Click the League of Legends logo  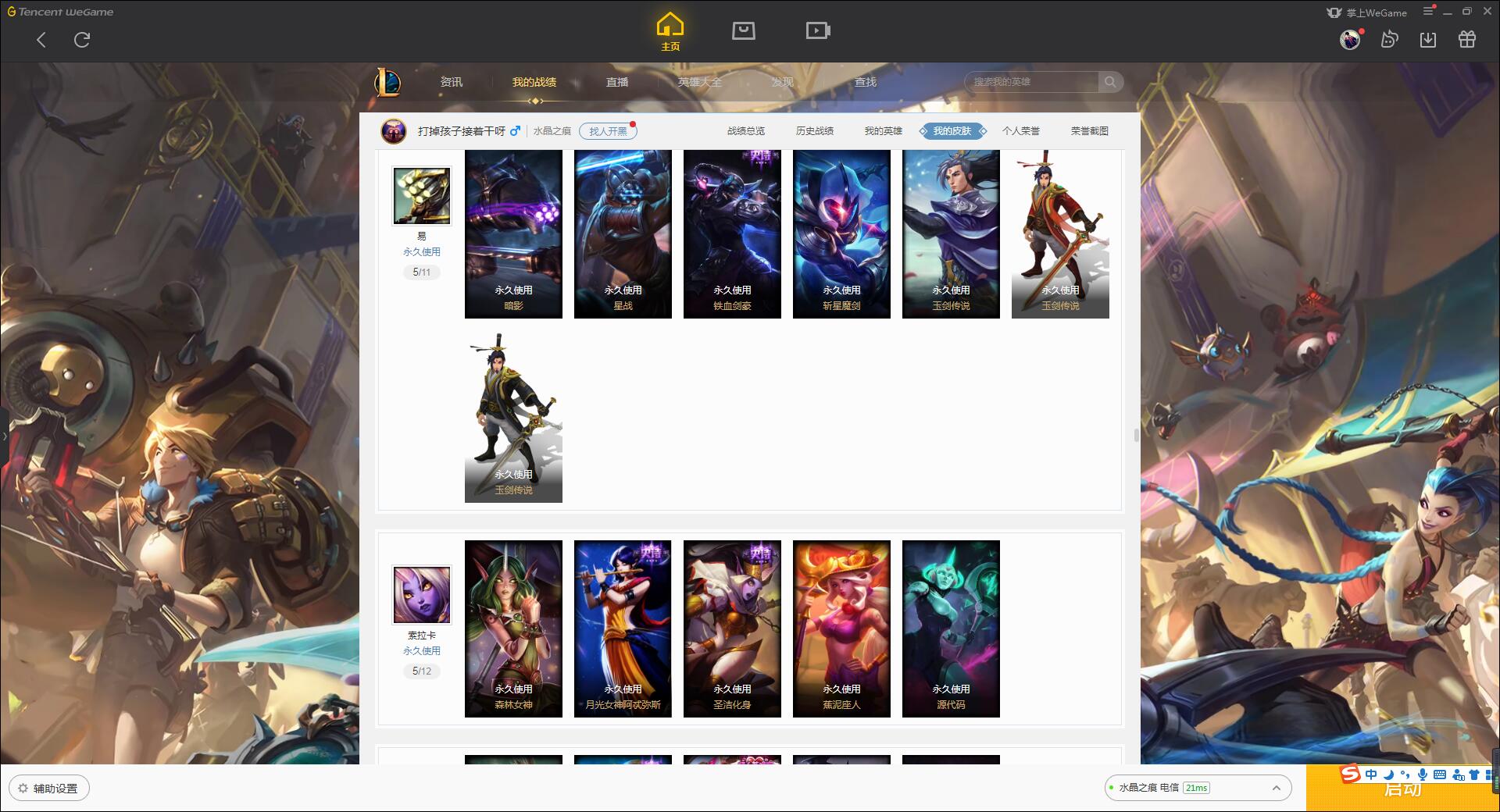pyautogui.click(x=387, y=82)
